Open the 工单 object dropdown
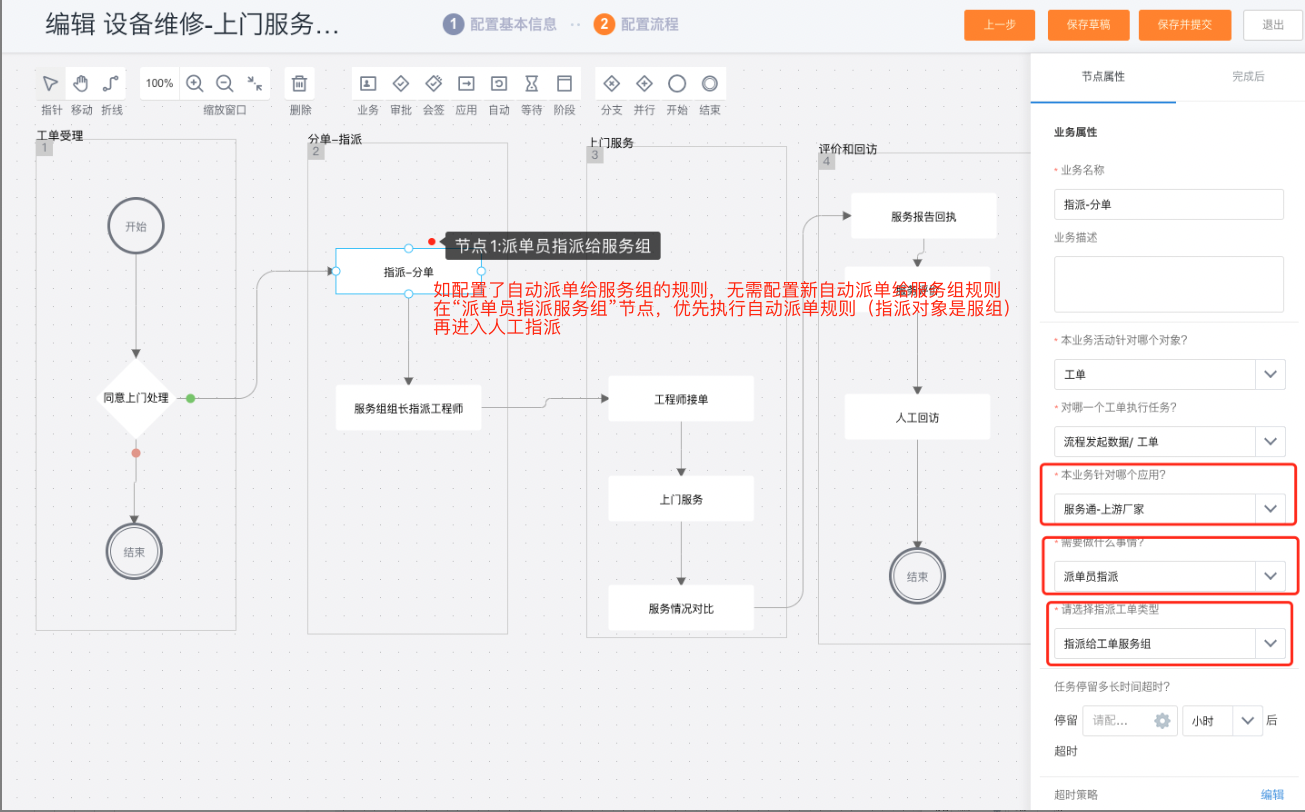Viewport: 1305px width, 812px height. click(x=1169, y=374)
